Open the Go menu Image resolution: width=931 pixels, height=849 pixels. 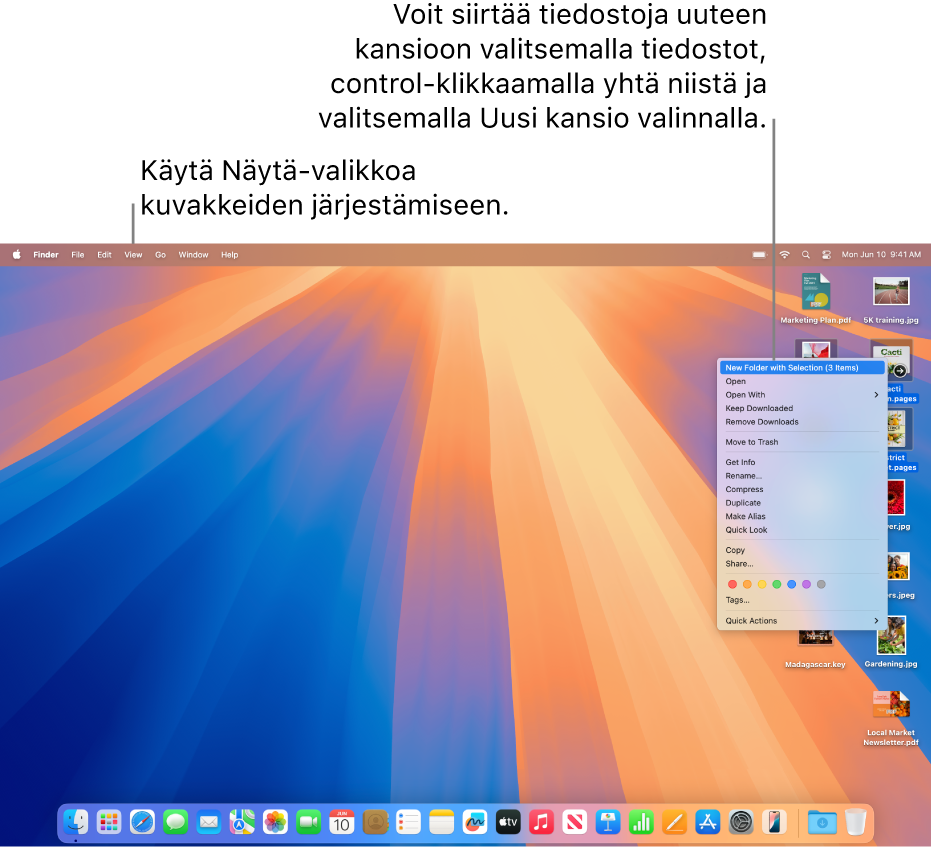[160, 255]
